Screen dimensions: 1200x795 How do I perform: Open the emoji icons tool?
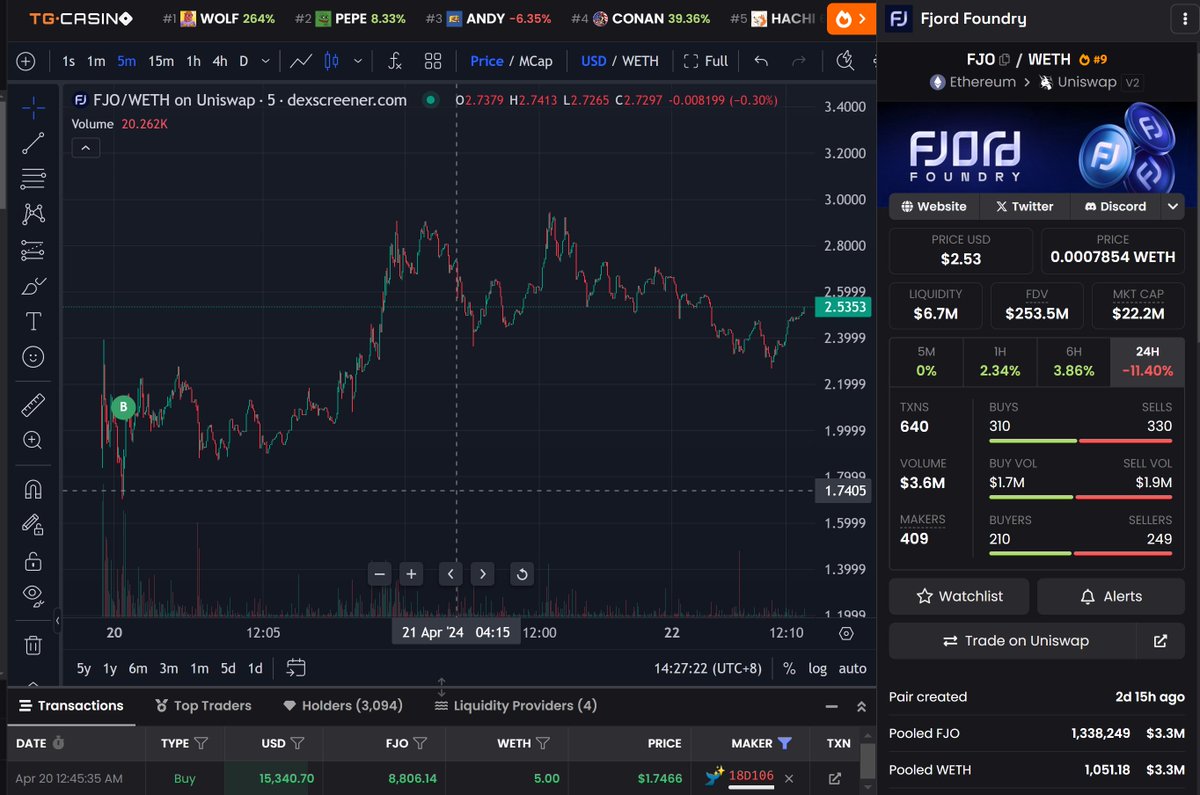pyautogui.click(x=33, y=357)
